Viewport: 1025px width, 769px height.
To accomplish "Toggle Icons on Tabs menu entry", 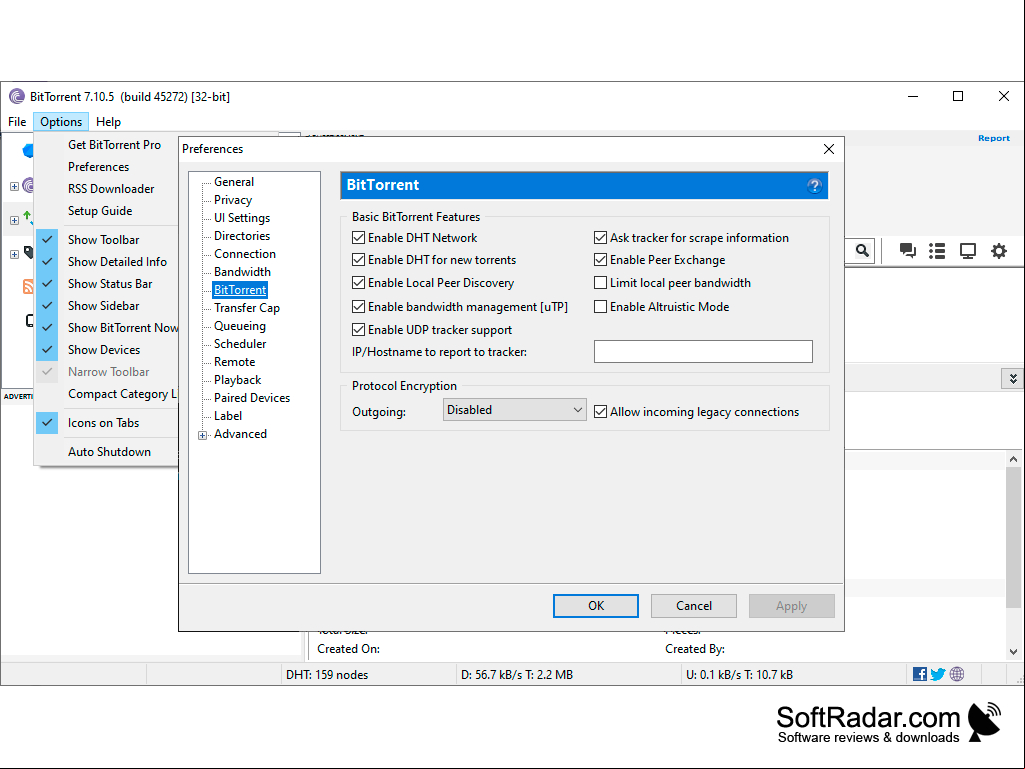I will [103, 423].
